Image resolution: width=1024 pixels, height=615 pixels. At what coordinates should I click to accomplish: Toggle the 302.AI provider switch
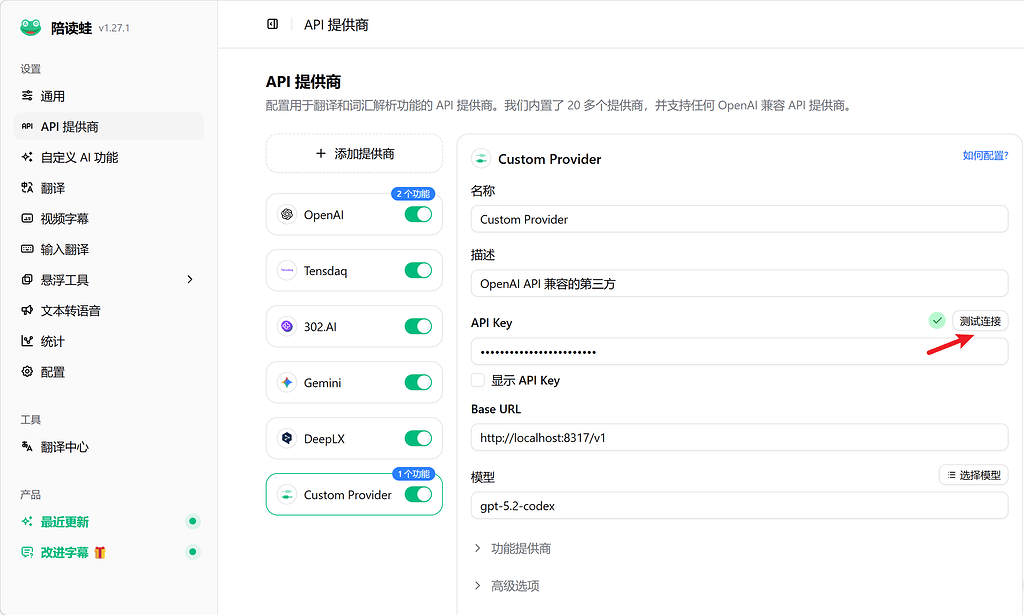418,326
